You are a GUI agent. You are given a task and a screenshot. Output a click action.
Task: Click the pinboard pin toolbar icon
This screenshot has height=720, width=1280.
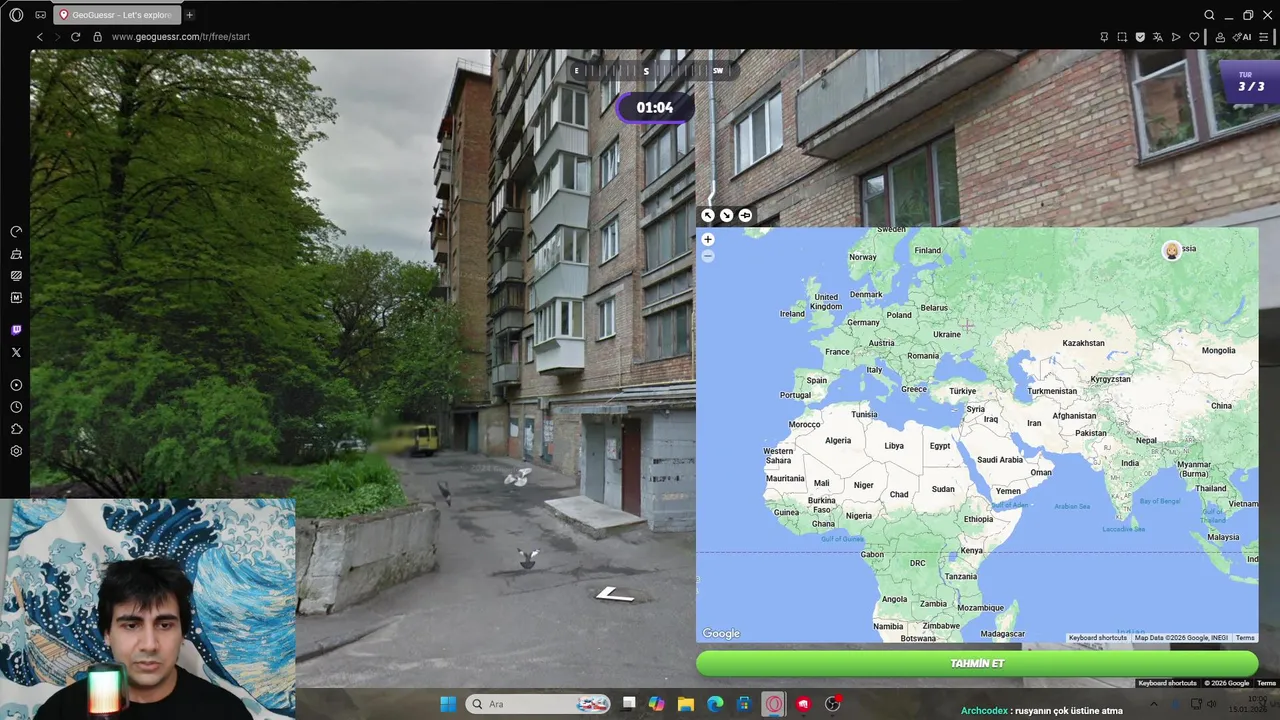[1104, 37]
